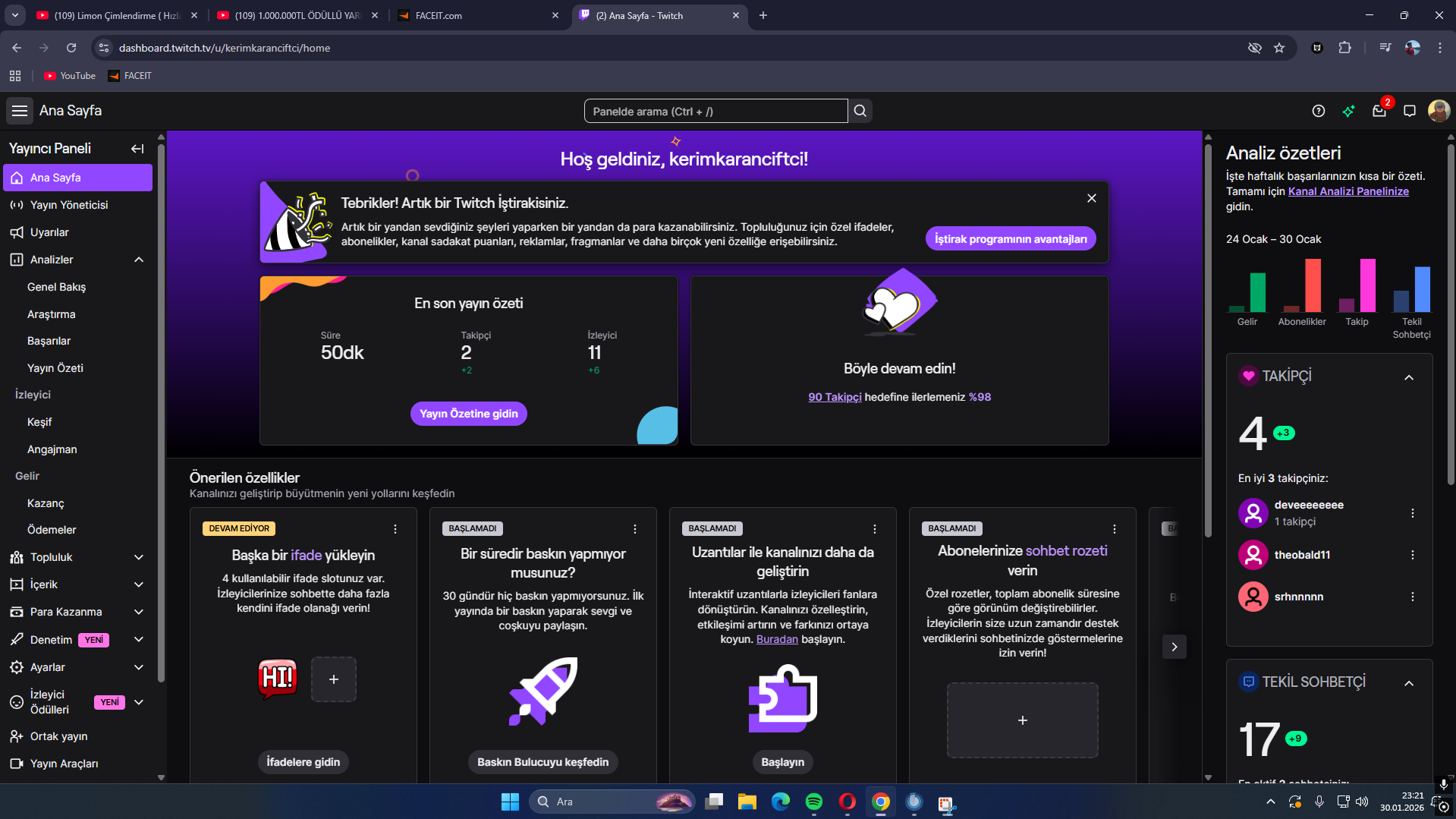Viewport: 1456px width, 819px height.
Task: Open the Windows Start menu
Action: pos(510,802)
